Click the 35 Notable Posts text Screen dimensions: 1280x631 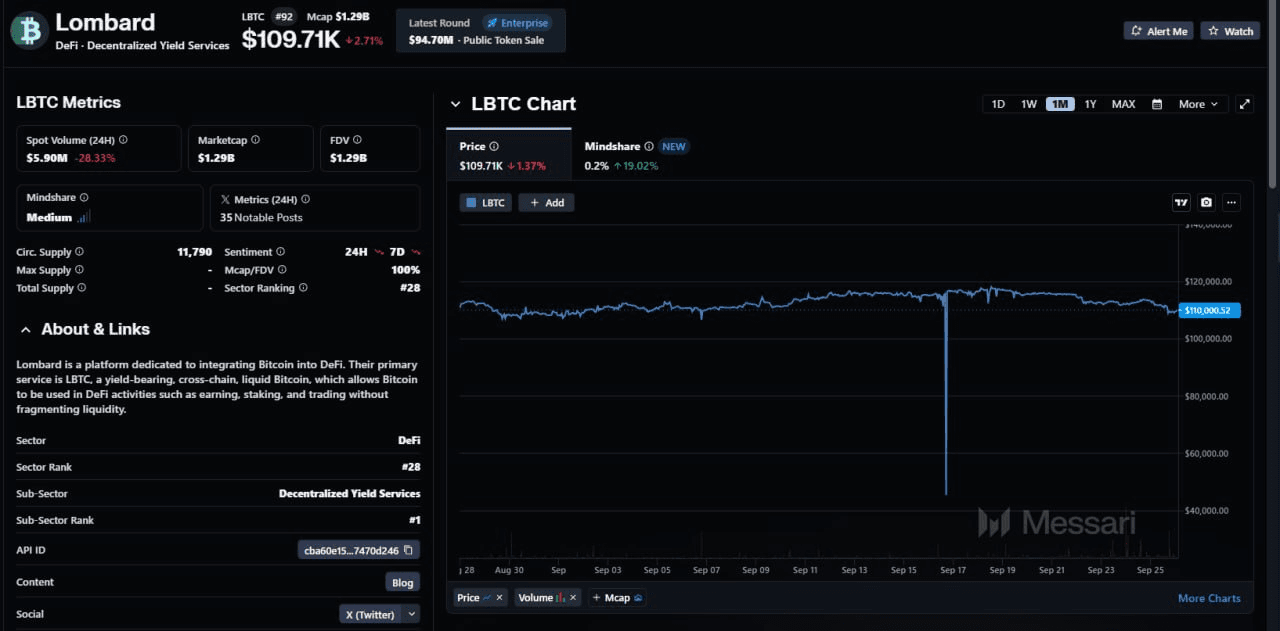coord(261,217)
